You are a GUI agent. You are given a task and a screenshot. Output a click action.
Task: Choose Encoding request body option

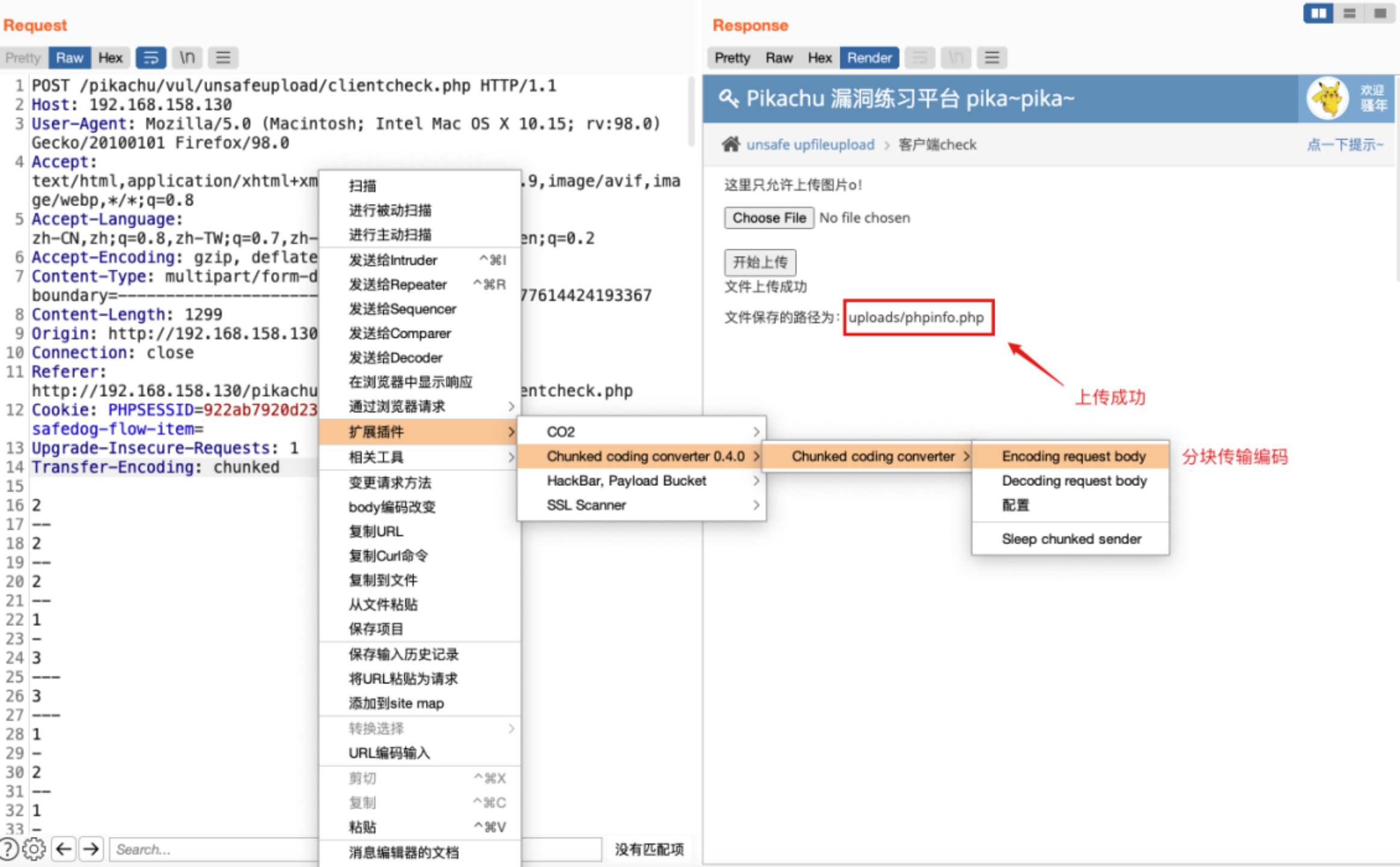(x=1070, y=456)
